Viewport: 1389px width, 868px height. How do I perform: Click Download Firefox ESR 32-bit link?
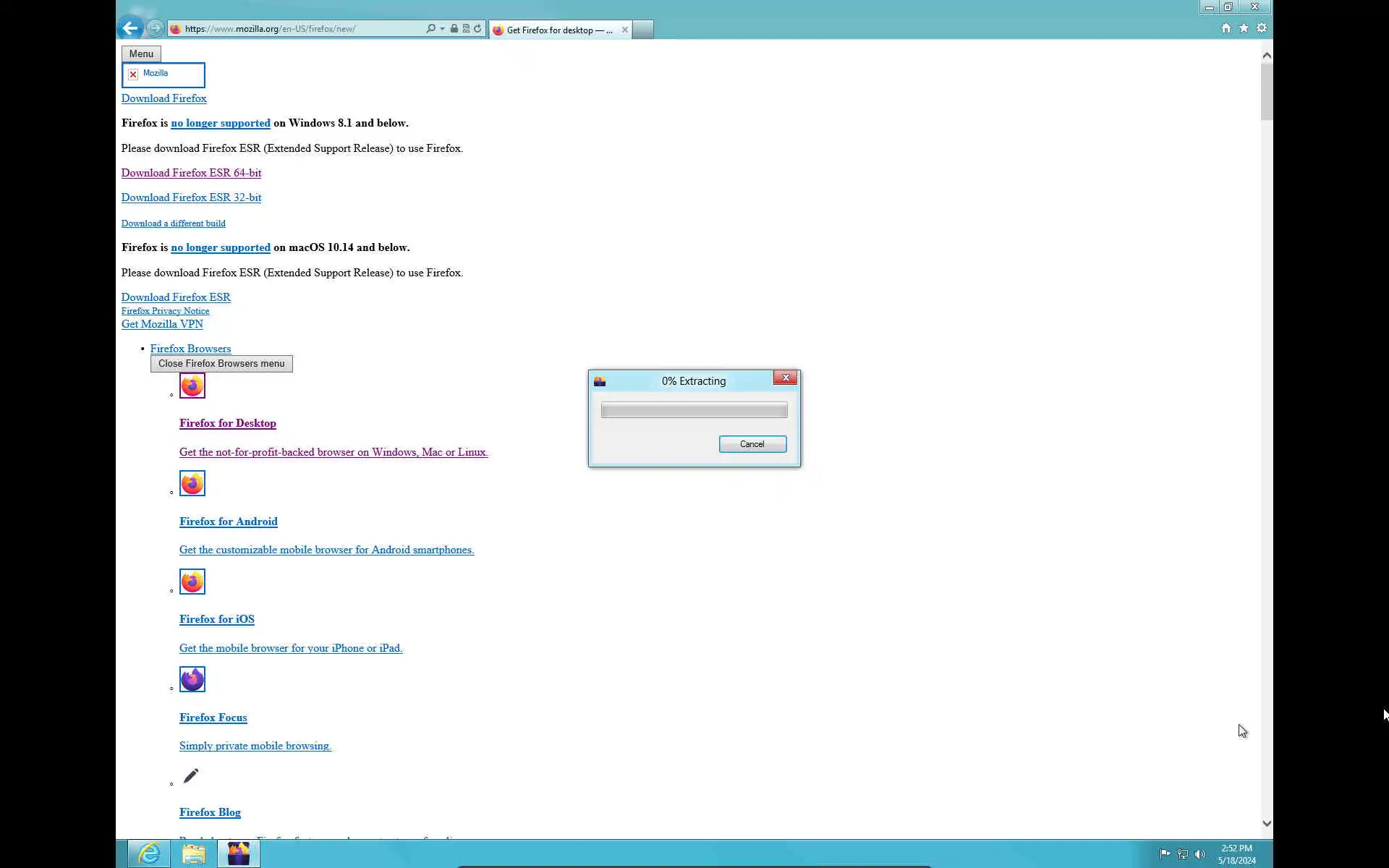click(191, 197)
